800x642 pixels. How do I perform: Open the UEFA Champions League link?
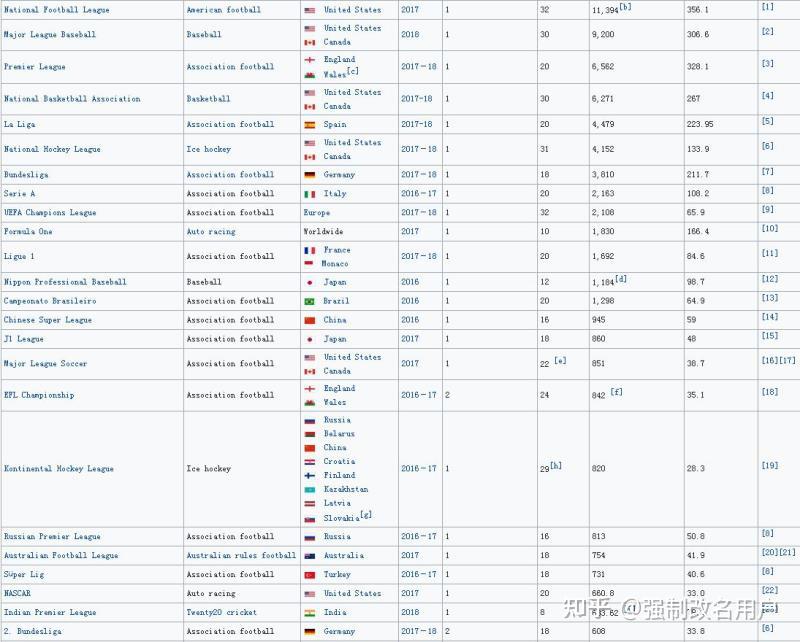pos(50,213)
